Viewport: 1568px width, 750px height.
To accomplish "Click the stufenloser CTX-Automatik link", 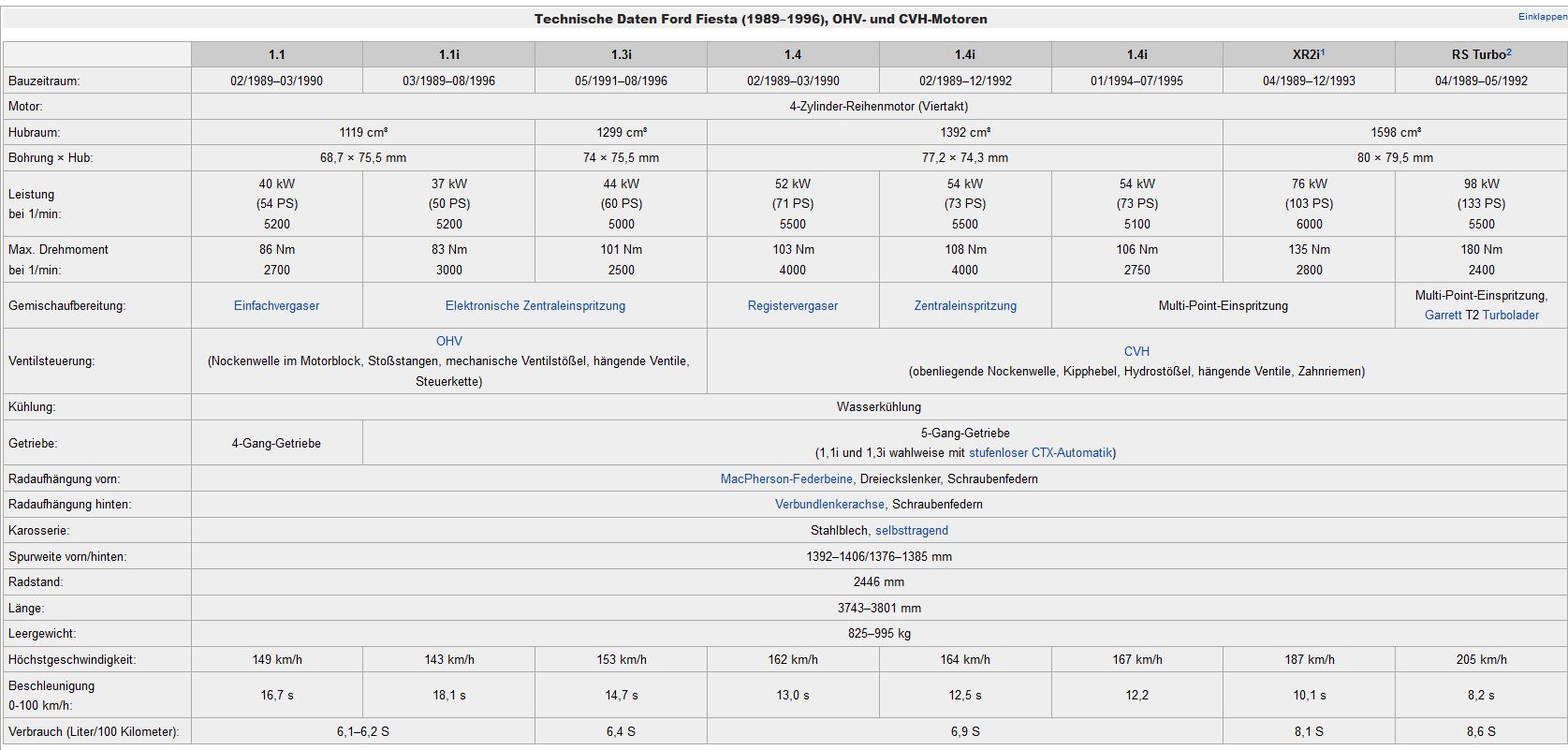I will point(1040,452).
